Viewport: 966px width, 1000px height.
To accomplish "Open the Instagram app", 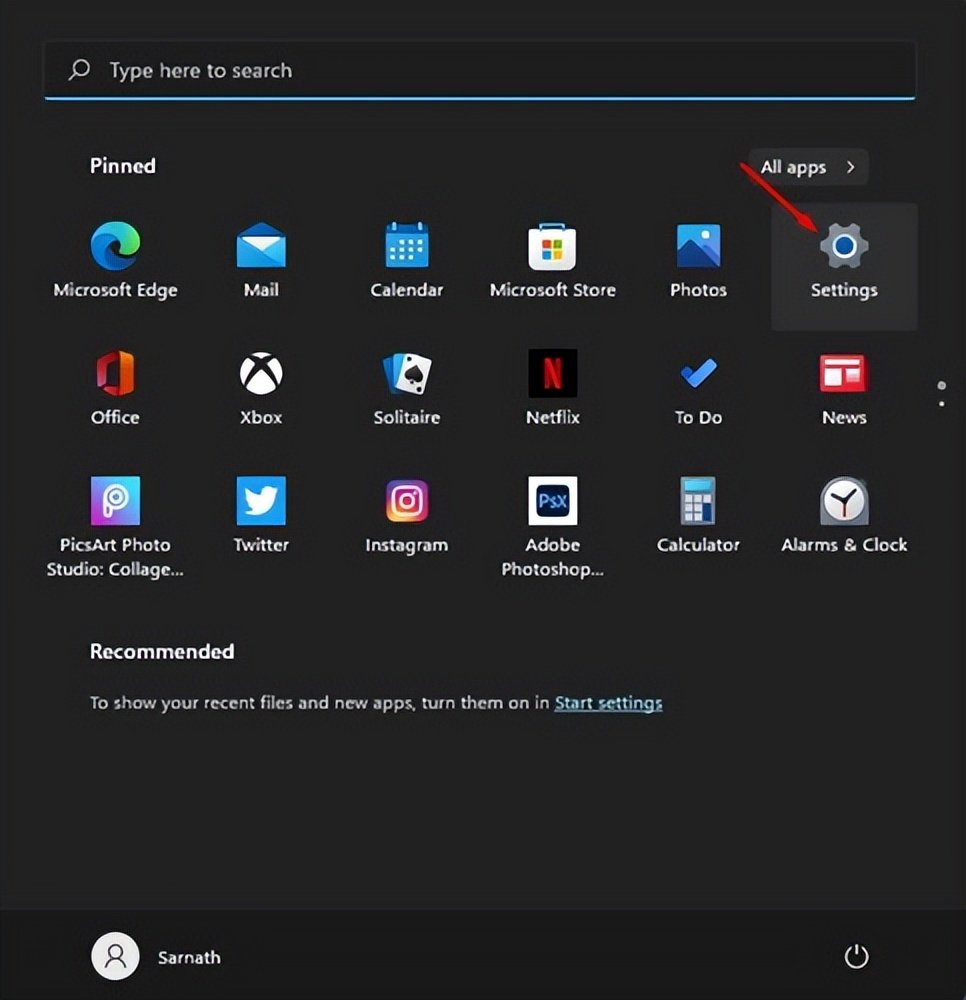I will (x=407, y=517).
